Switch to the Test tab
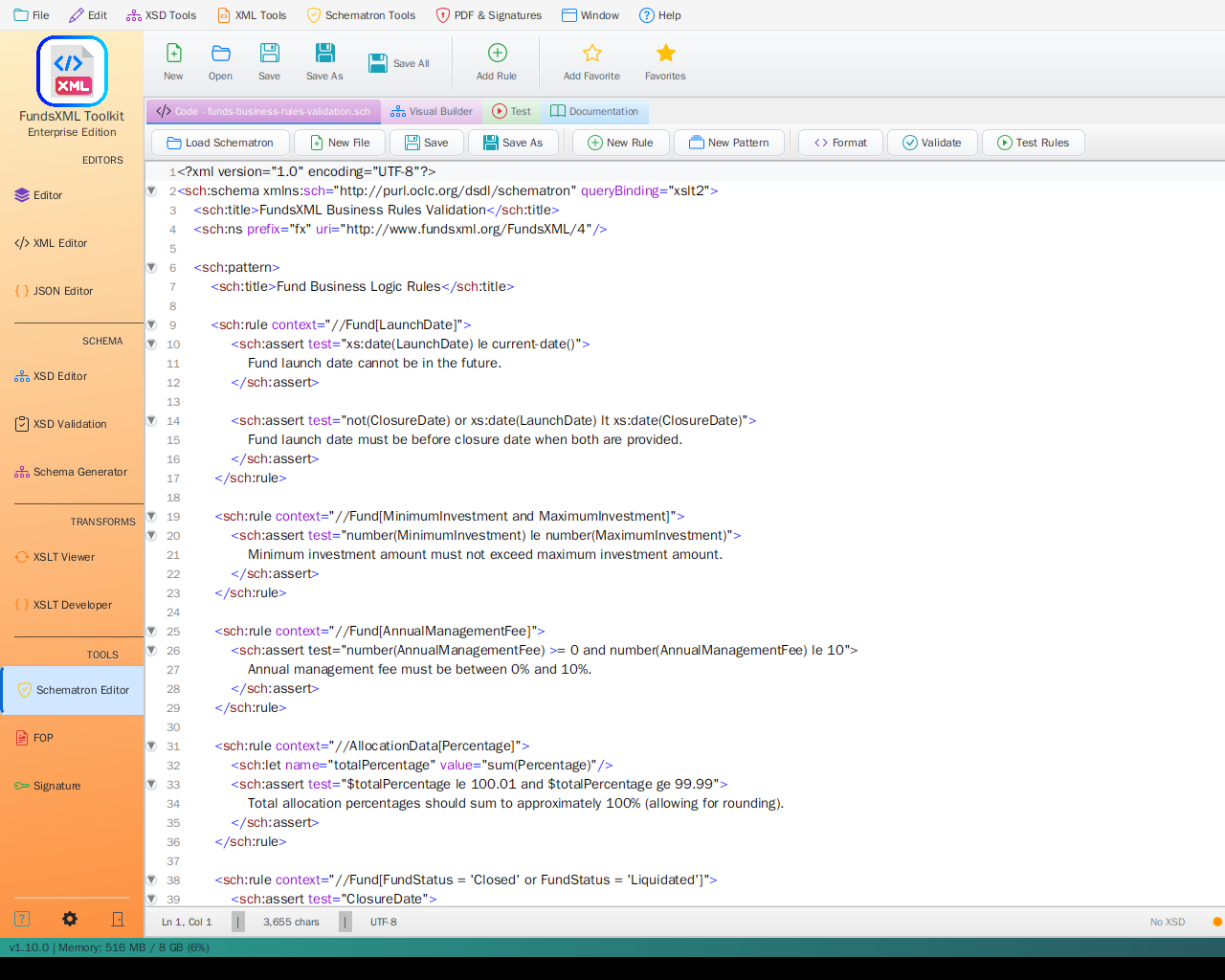 (x=511, y=111)
